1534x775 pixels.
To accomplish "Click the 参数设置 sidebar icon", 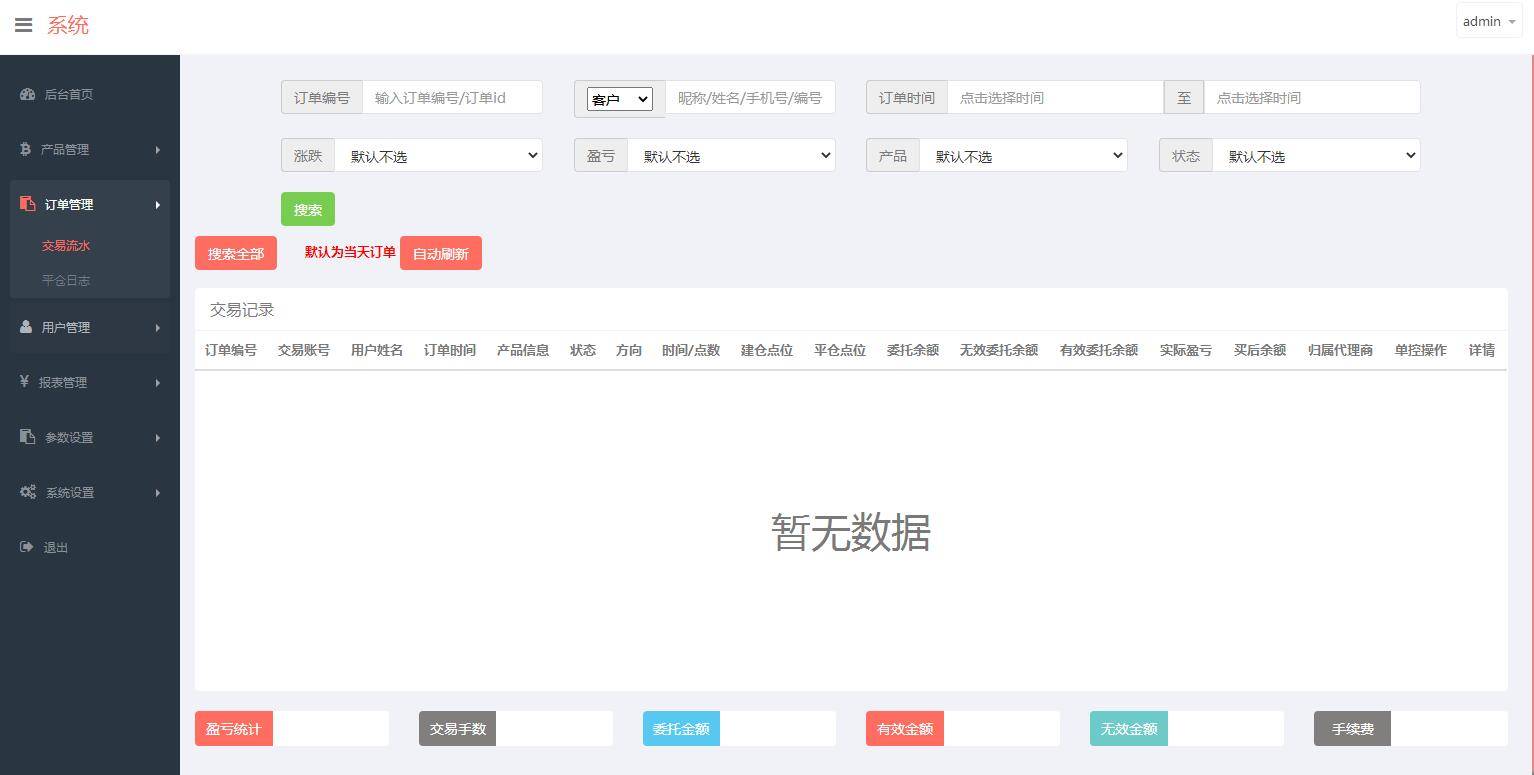I will 25,437.
